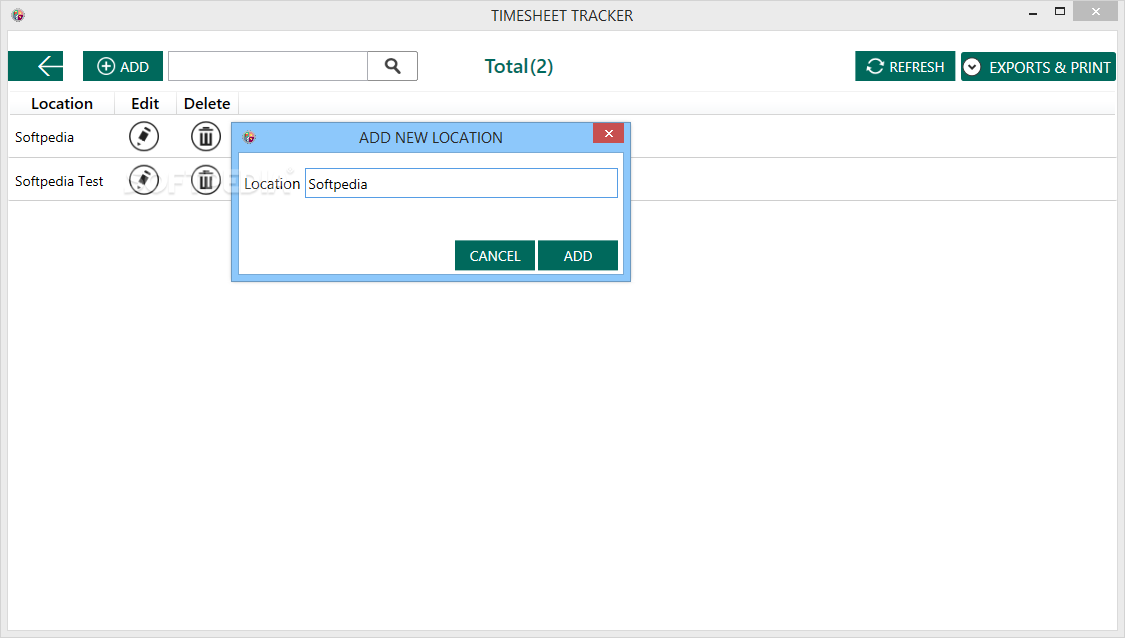Click the magnifier search button
The image size is (1125, 638).
392,66
